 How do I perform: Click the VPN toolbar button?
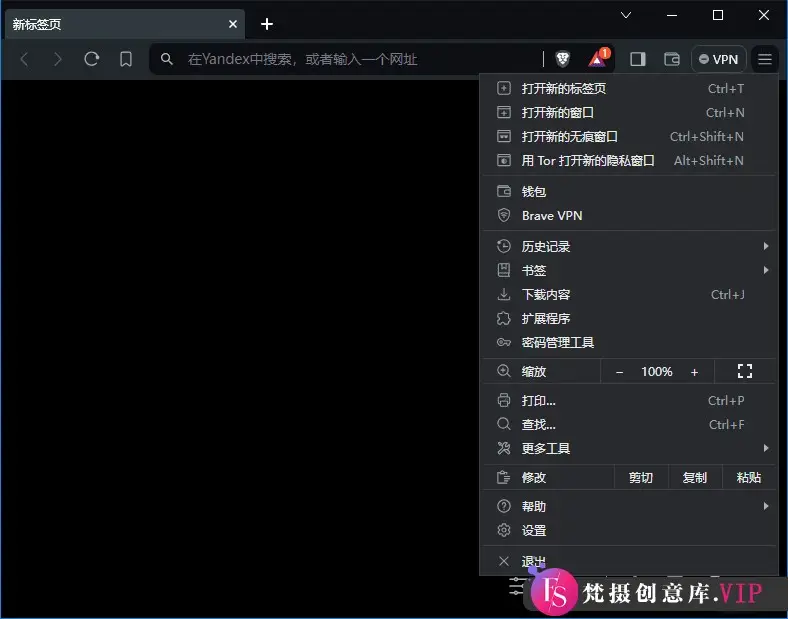[719, 59]
